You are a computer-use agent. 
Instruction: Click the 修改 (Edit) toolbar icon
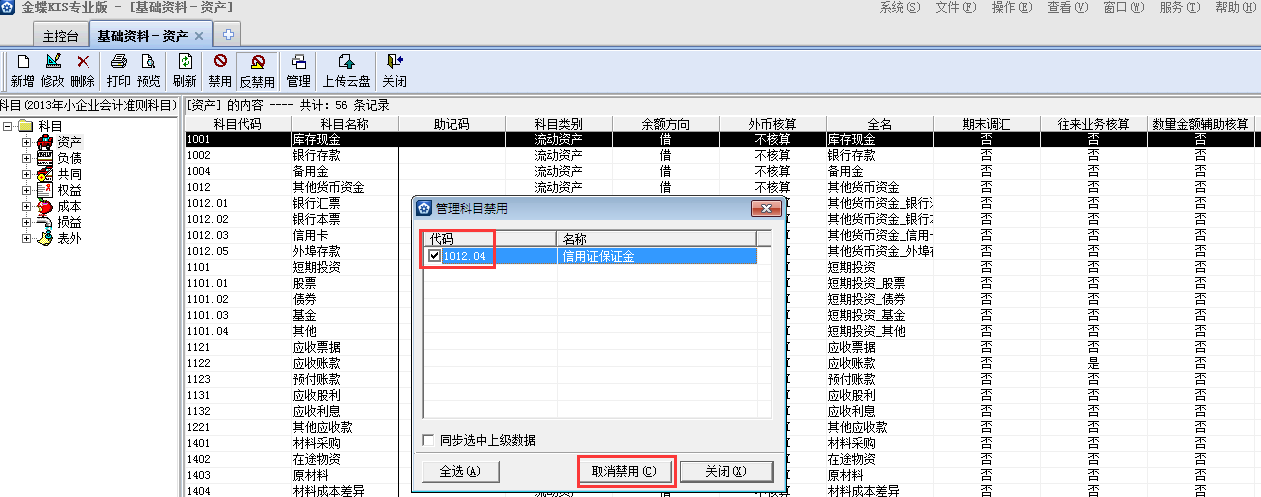click(53, 70)
